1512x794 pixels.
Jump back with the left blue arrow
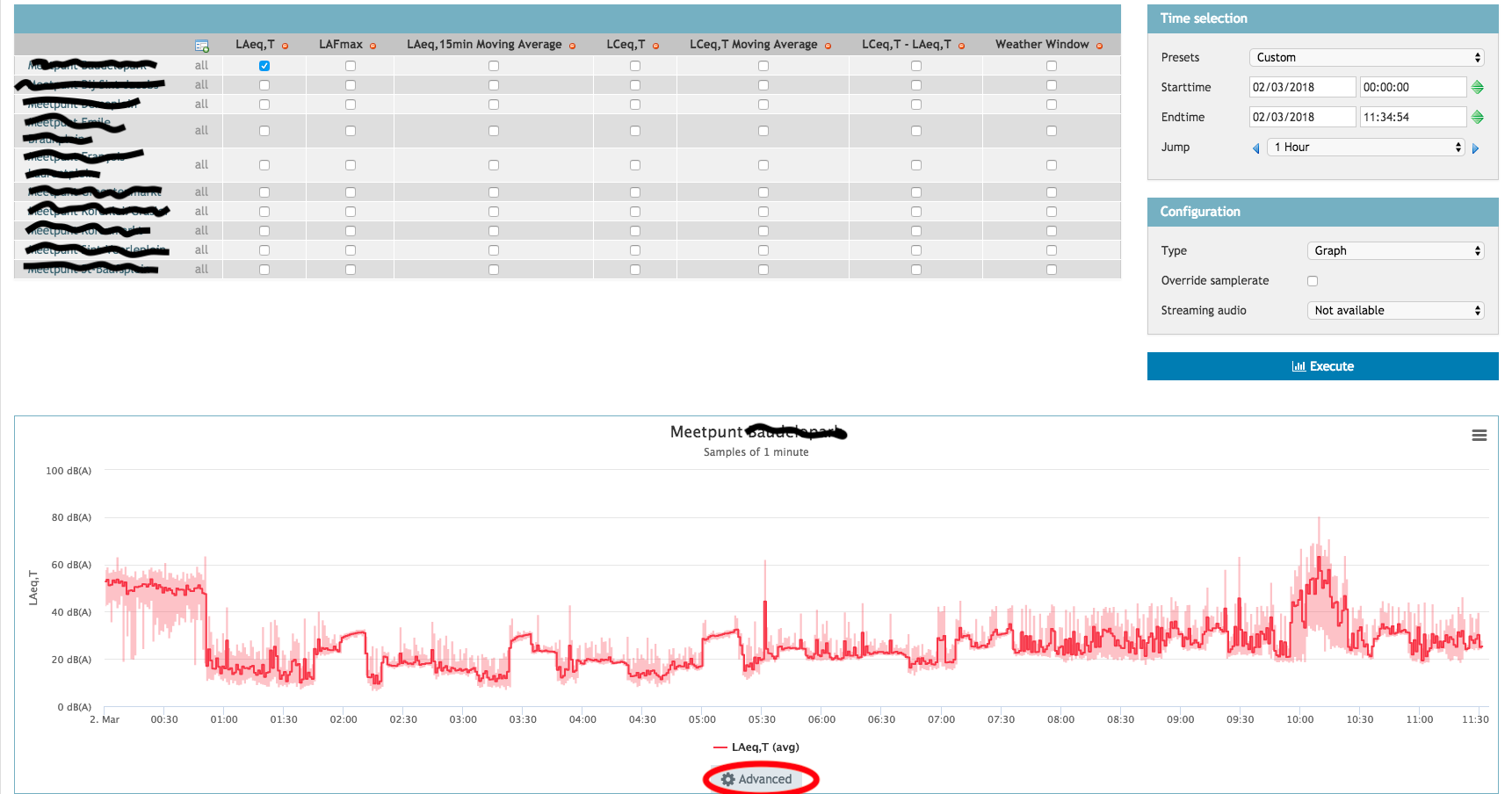click(x=1255, y=148)
